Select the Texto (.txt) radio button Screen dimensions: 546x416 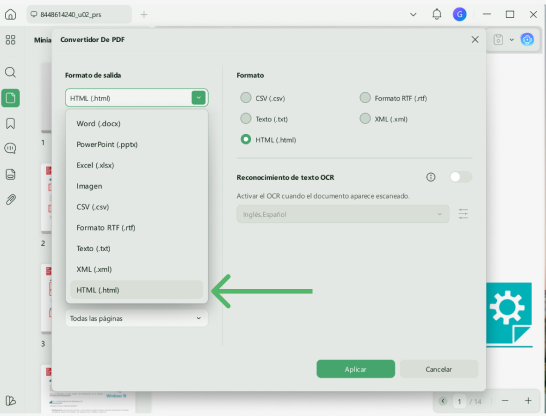pyautogui.click(x=246, y=118)
